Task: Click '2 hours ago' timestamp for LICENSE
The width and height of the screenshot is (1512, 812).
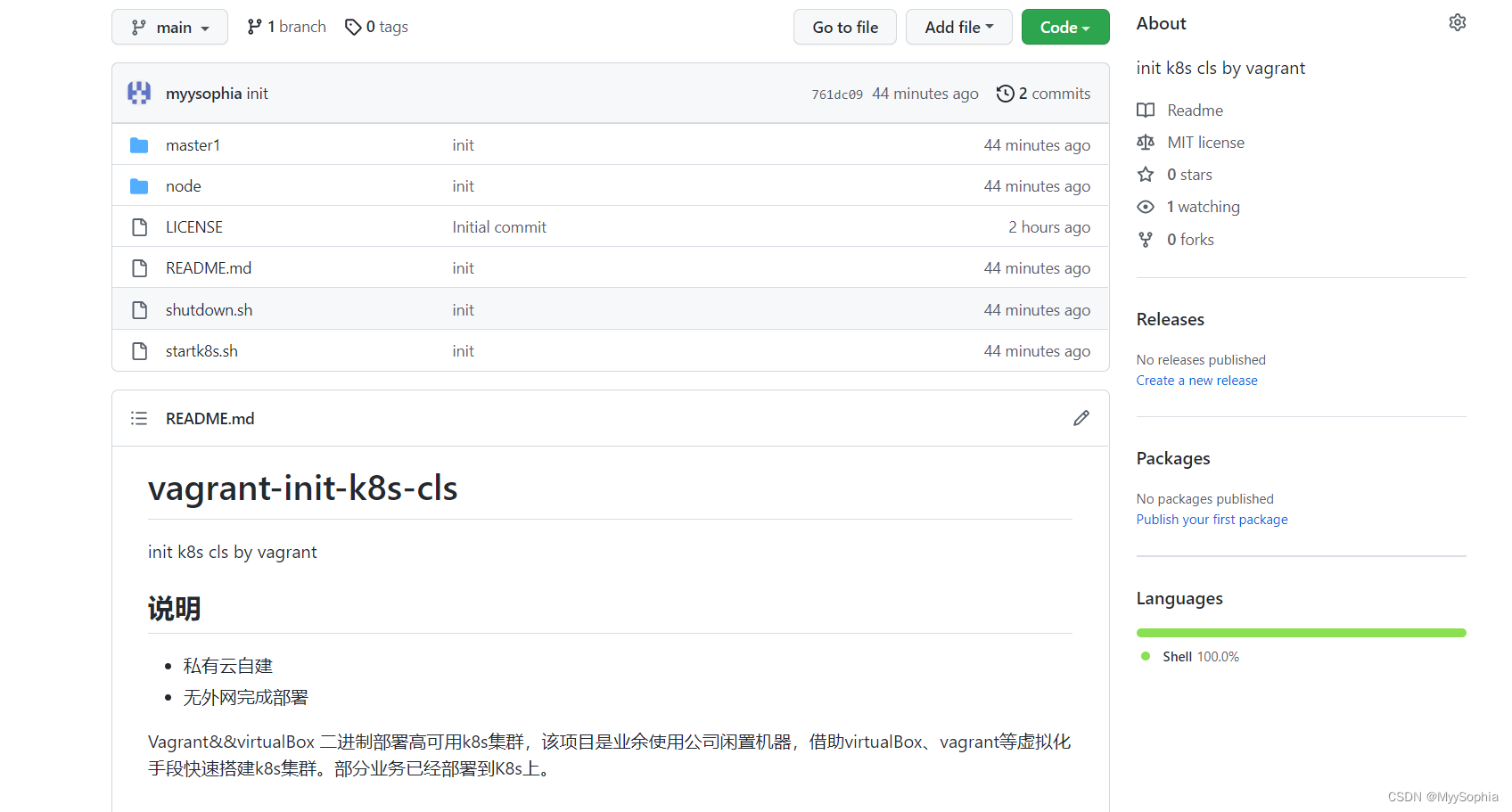Action: [x=1049, y=226]
